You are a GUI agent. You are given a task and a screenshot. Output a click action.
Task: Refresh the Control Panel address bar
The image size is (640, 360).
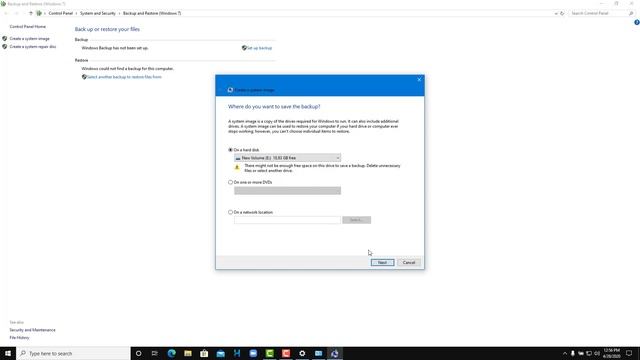point(562,13)
